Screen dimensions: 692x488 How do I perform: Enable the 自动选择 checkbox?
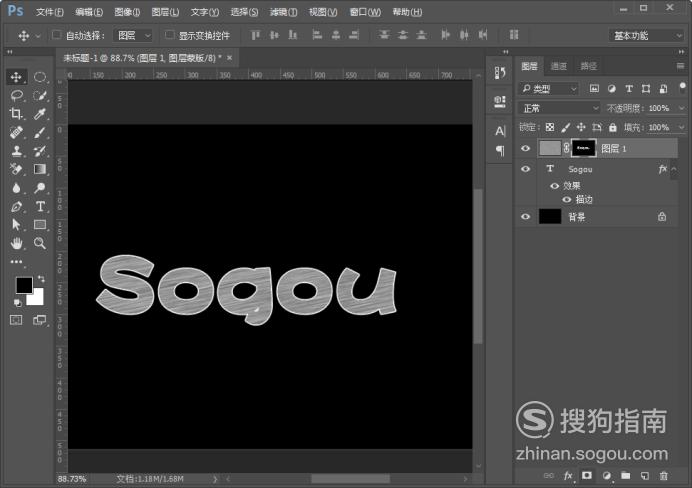click(x=56, y=35)
